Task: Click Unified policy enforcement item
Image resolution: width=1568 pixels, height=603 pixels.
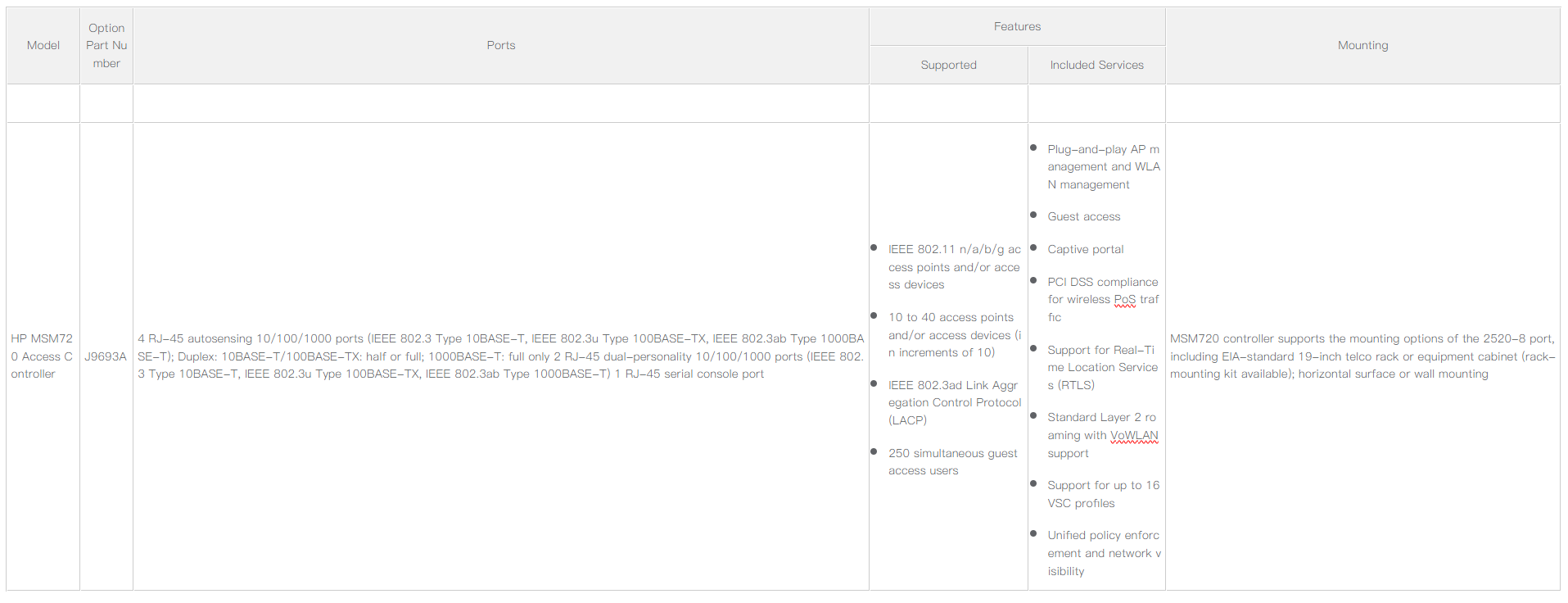Action: [x=1104, y=553]
